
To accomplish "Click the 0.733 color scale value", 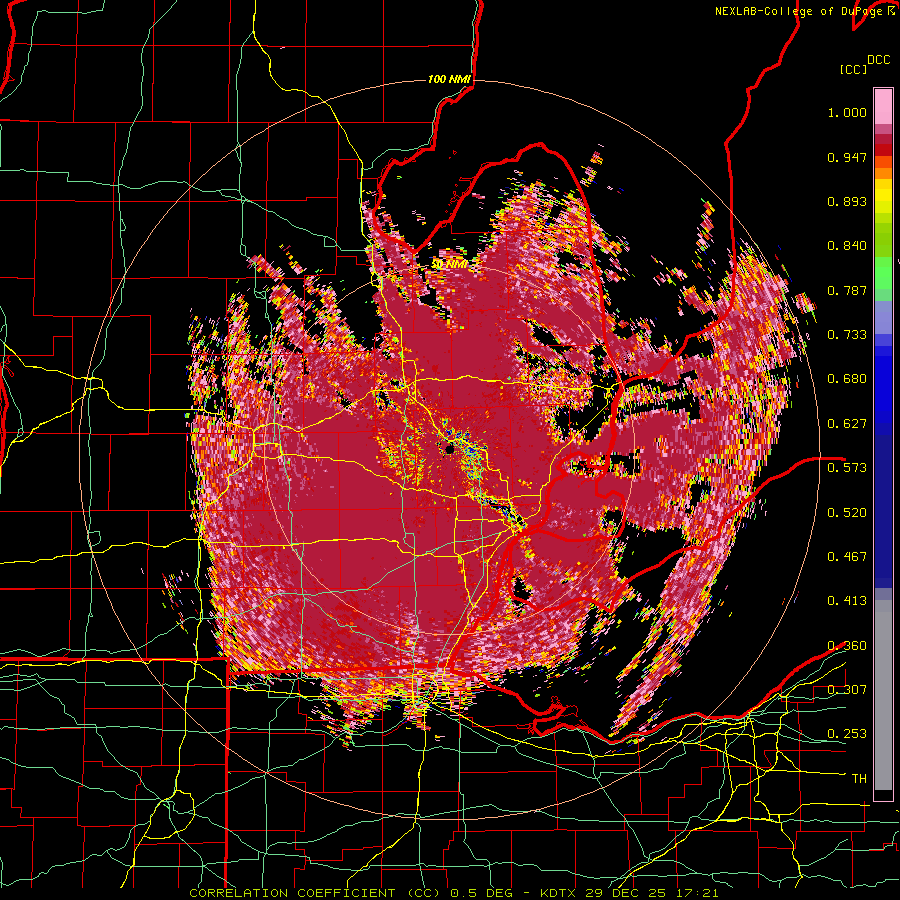I will tap(847, 335).
